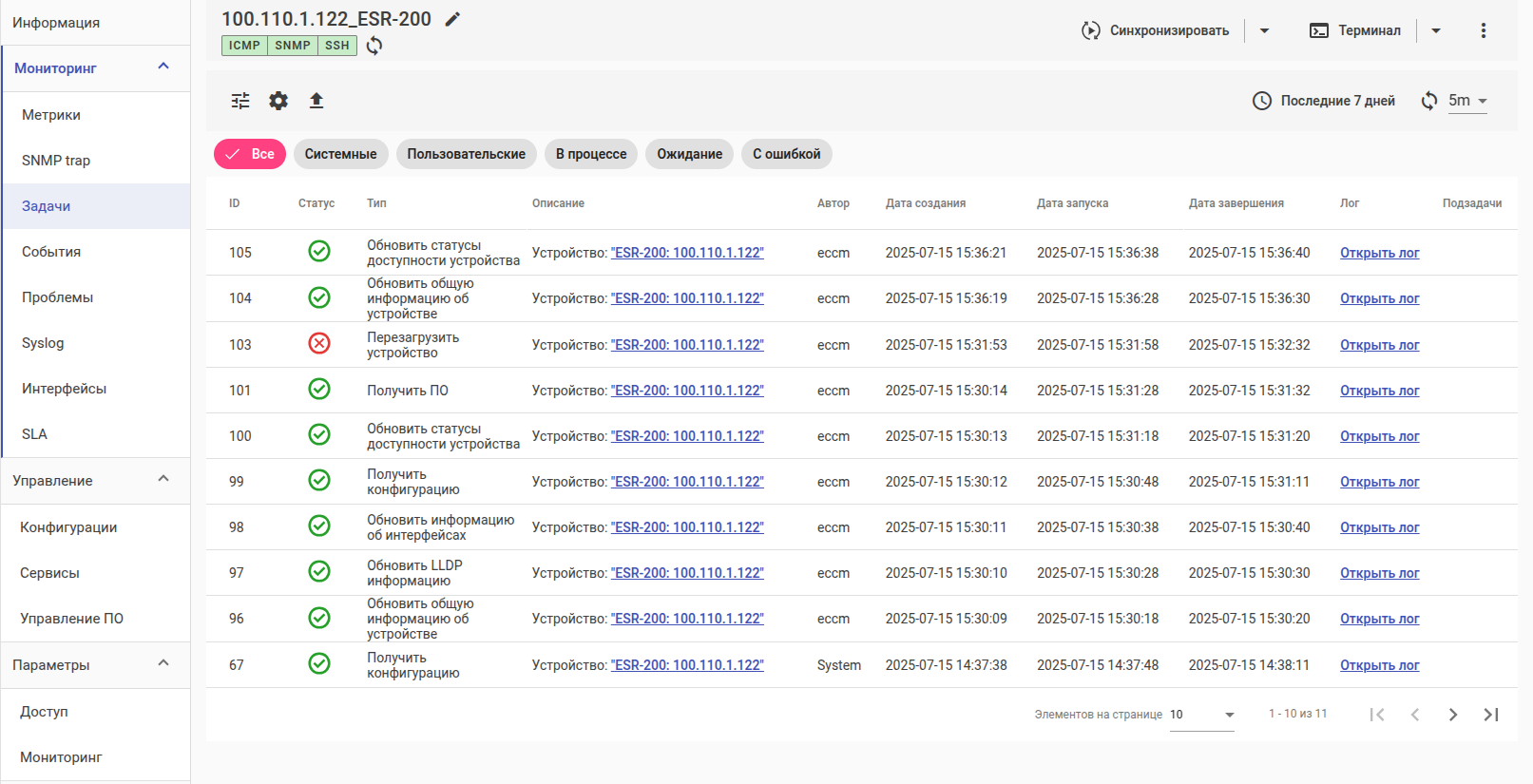The image size is (1533, 784).
Task: Collapse the Мониторинг sidebar section
Action: tap(163, 67)
